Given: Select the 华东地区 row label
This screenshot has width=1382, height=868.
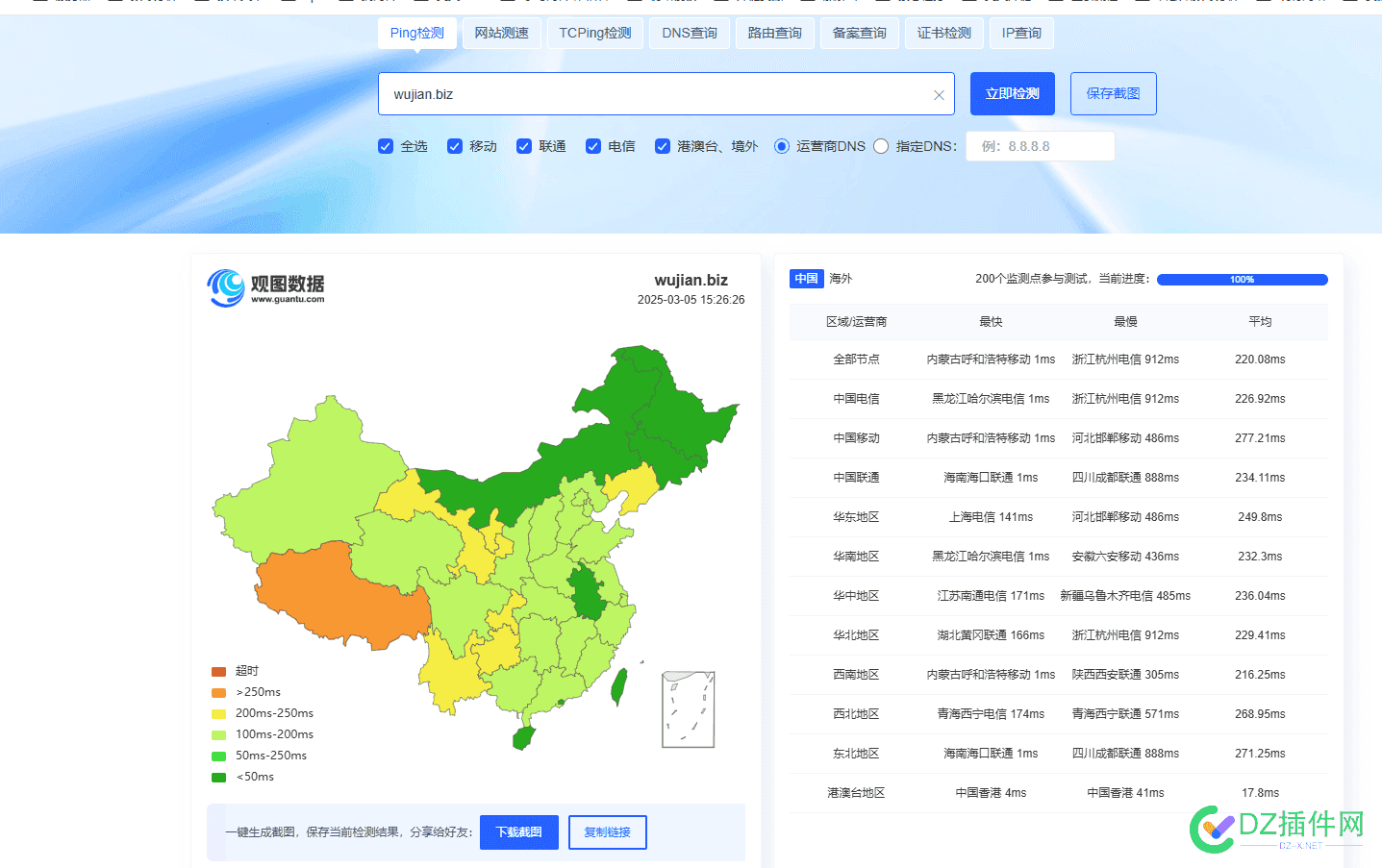Looking at the screenshot, I should click(856, 517).
